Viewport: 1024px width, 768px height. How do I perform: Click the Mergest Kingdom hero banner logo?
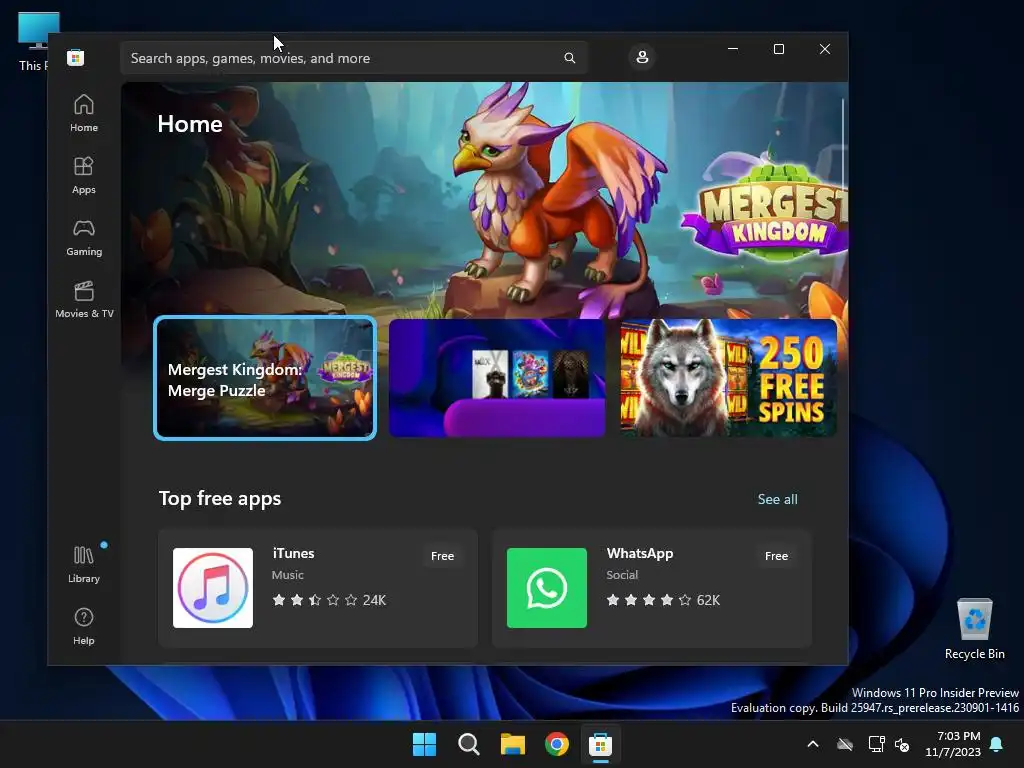(x=764, y=209)
